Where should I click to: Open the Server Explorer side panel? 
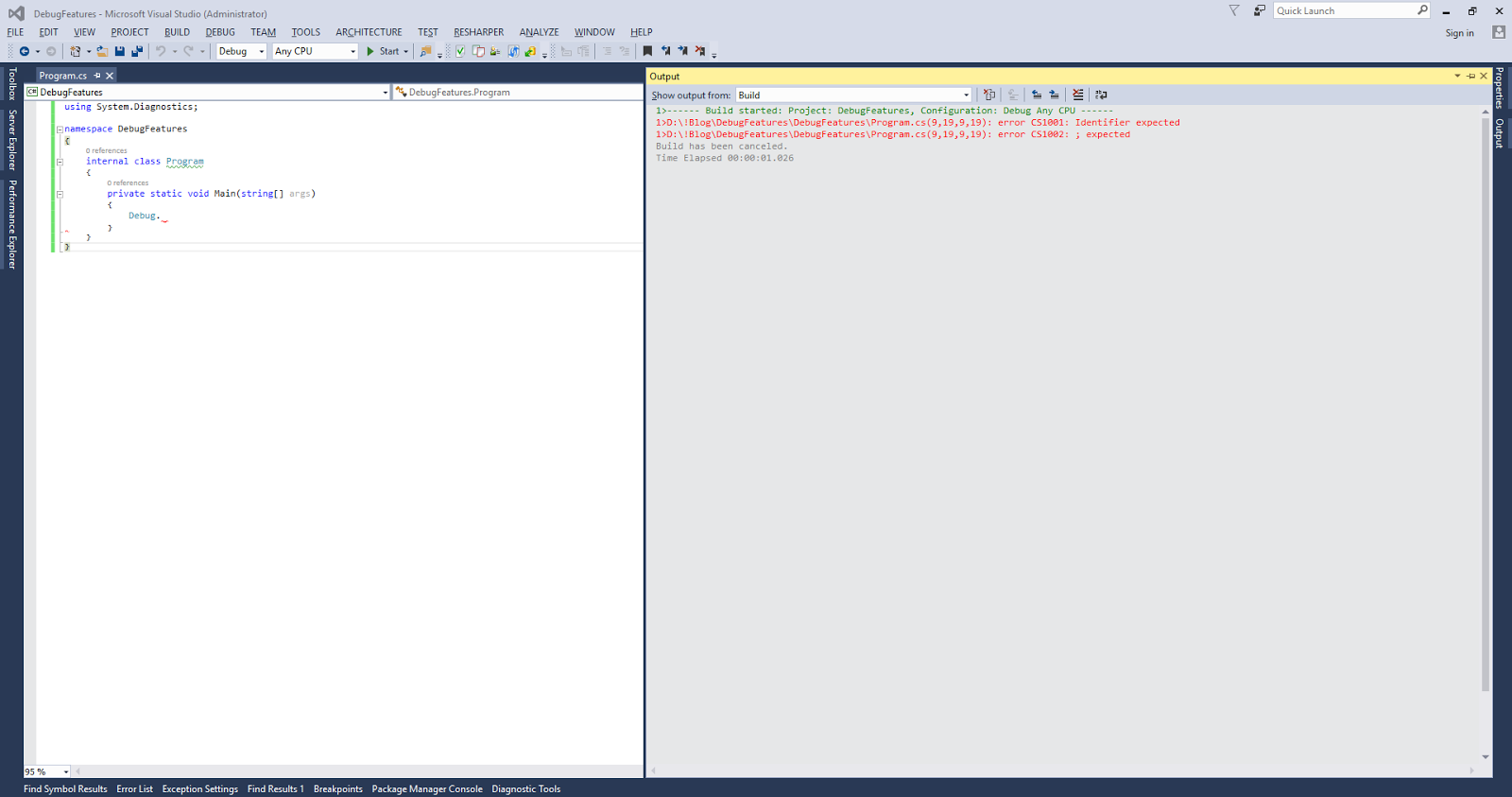pos(12,140)
